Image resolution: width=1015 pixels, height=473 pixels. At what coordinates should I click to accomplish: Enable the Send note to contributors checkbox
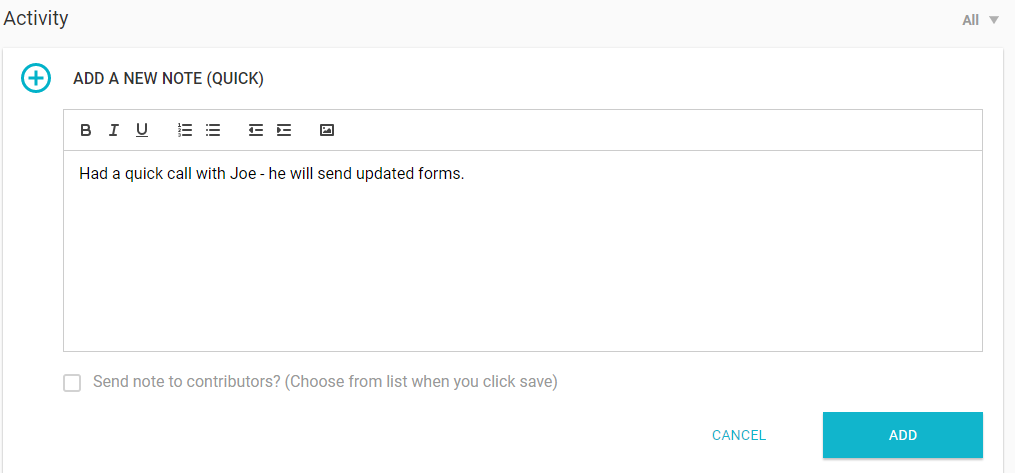pos(72,383)
